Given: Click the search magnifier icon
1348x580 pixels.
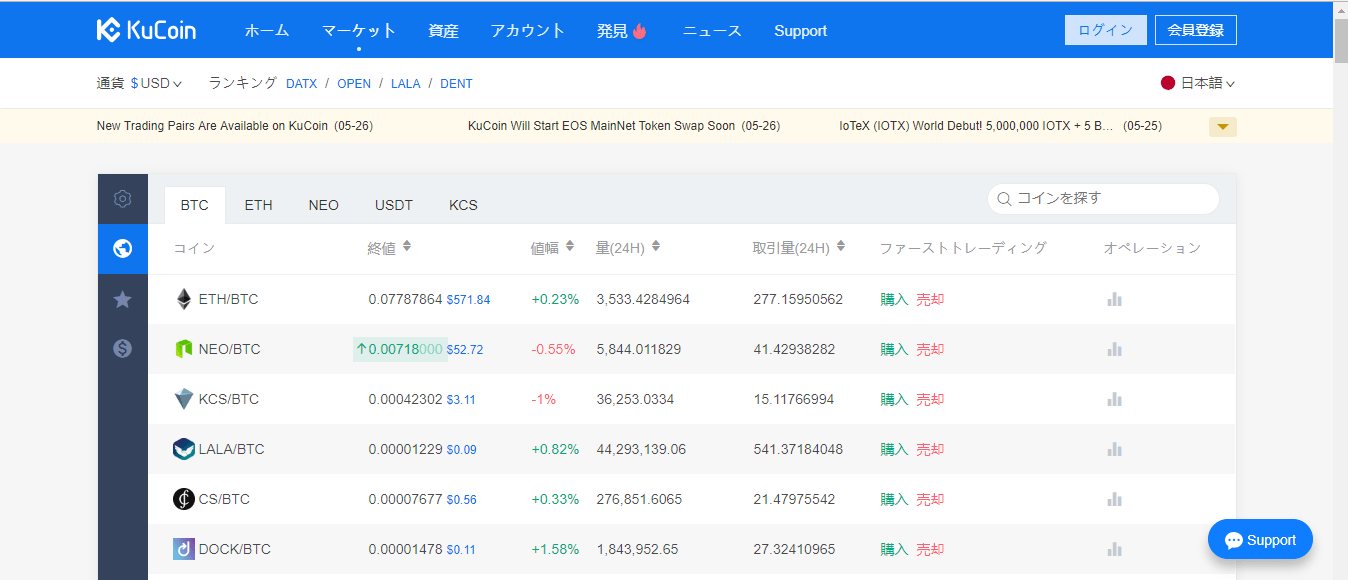Looking at the screenshot, I should coord(1004,199).
